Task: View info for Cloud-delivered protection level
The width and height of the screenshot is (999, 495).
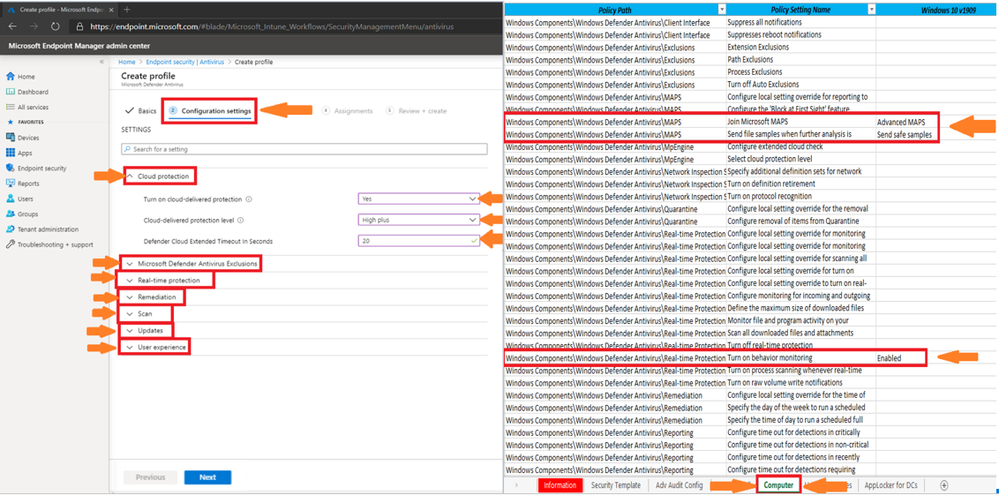Action: pos(242,220)
